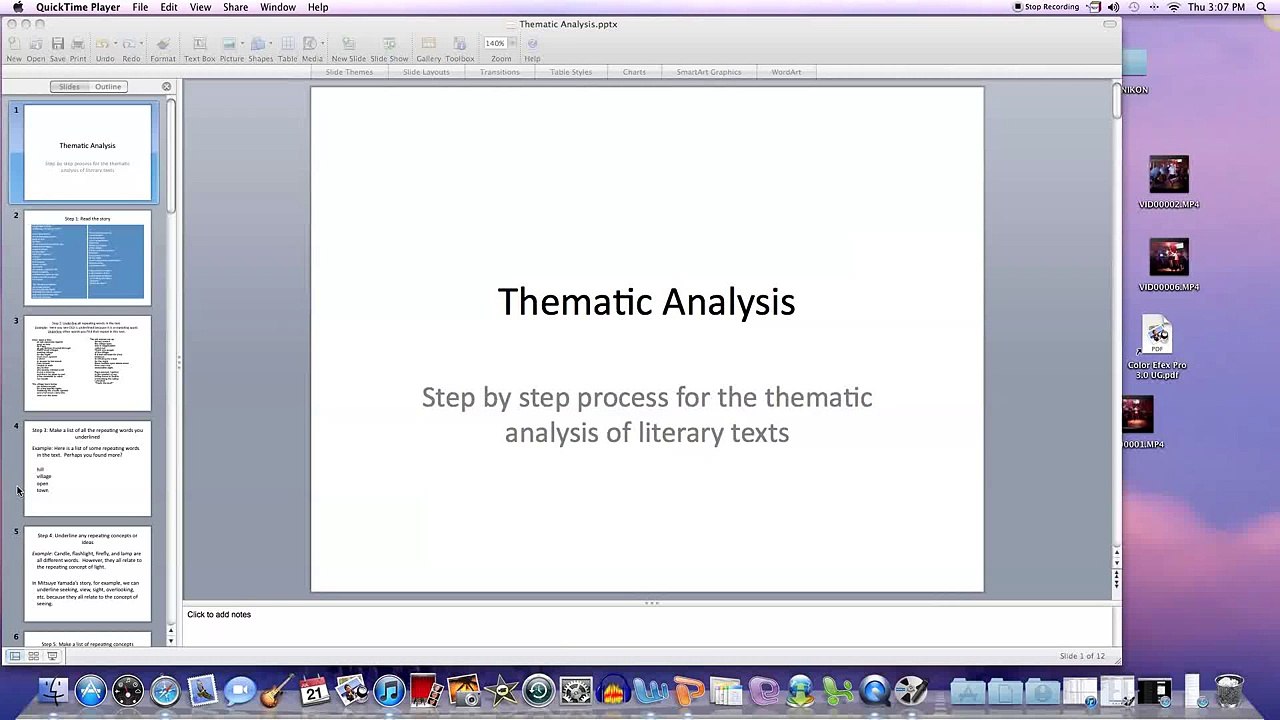This screenshot has width=1280, height=720.
Task: Select slide 3 thumbnail
Action: 88,364
